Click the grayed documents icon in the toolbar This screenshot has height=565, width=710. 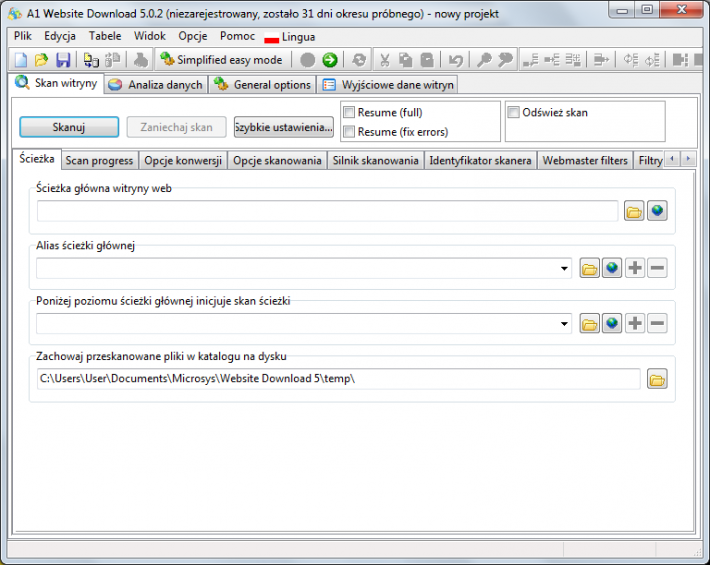tap(112, 60)
